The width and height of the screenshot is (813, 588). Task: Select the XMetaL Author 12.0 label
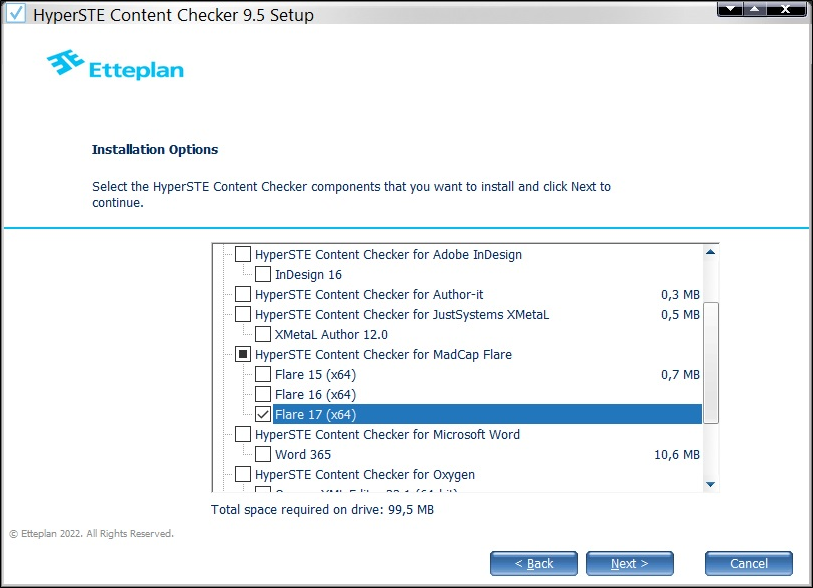[x=331, y=335]
